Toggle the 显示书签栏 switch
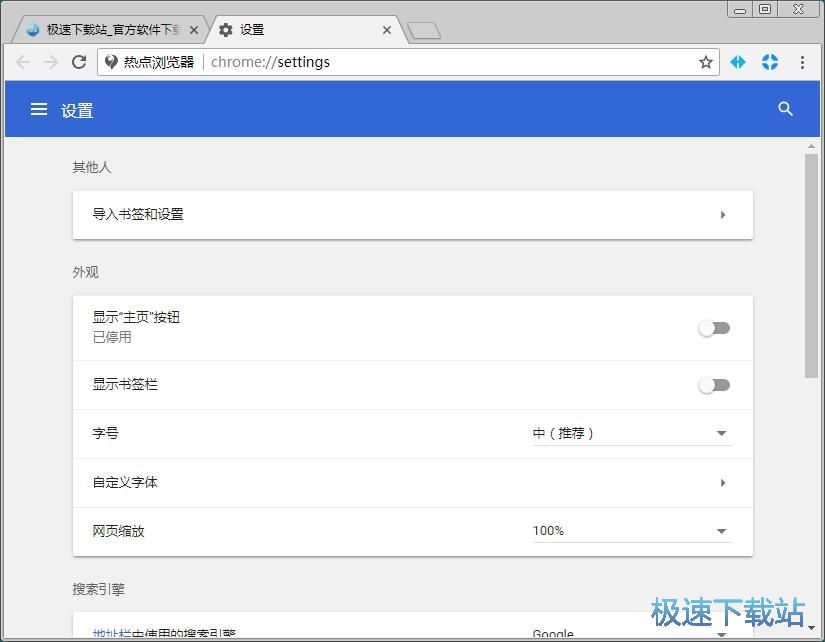This screenshot has width=825, height=642. [714, 385]
